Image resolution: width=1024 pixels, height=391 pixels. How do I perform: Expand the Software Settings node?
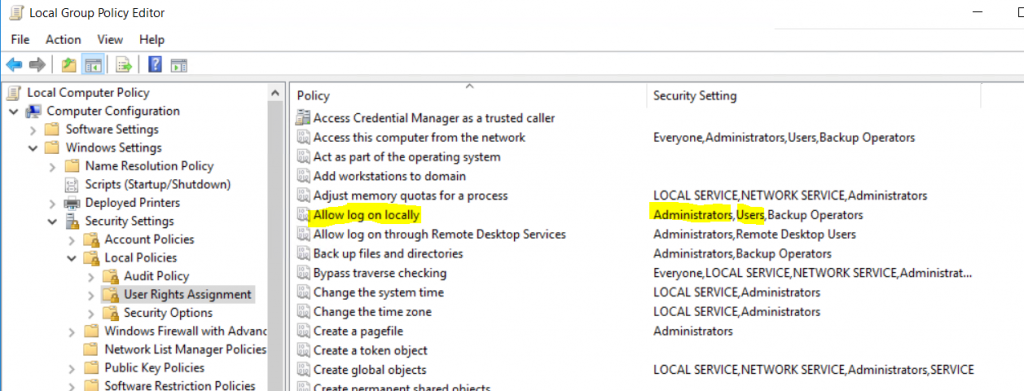[33, 130]
